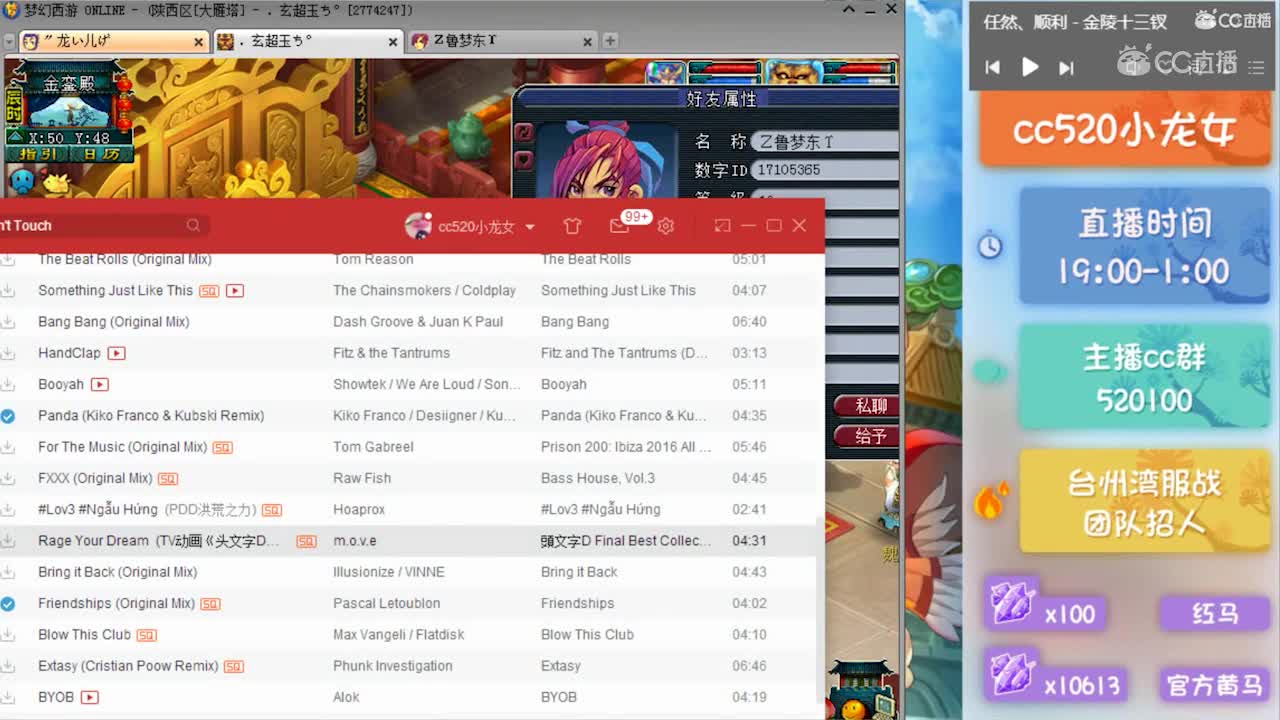Play the MV for Something Just Like This

point(235,291)
